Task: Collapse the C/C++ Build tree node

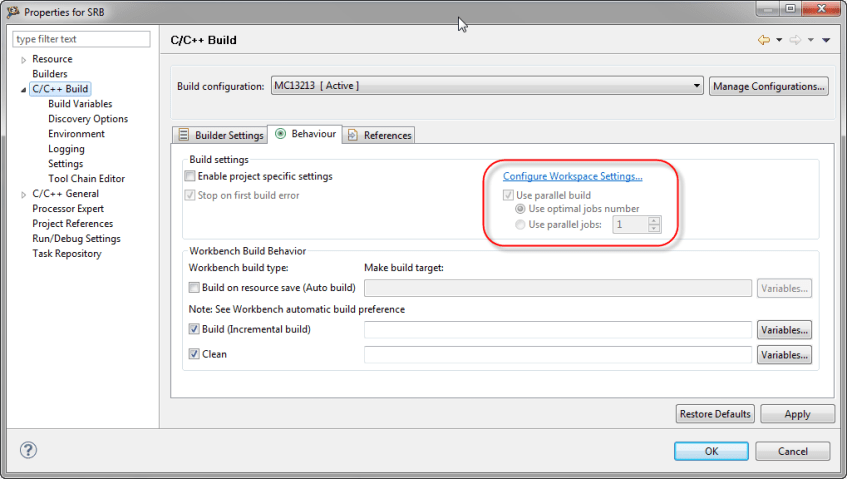Action: pyautogui.click(x=23, y=90)
